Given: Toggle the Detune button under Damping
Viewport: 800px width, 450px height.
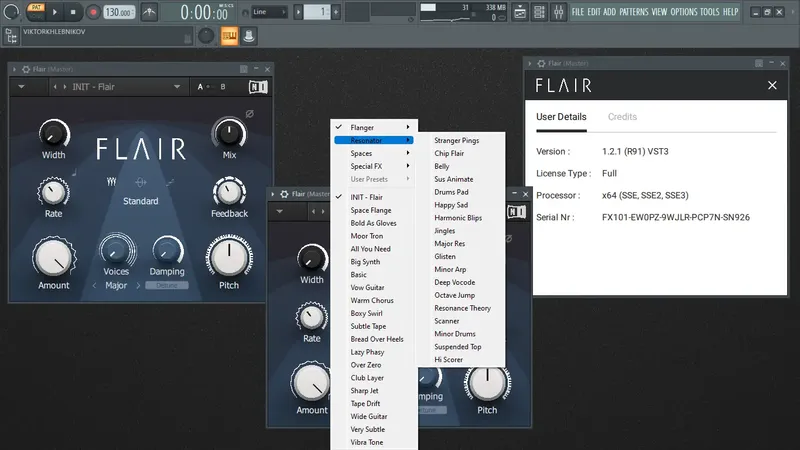Looking at the screenshot, I should click(167, 286).
